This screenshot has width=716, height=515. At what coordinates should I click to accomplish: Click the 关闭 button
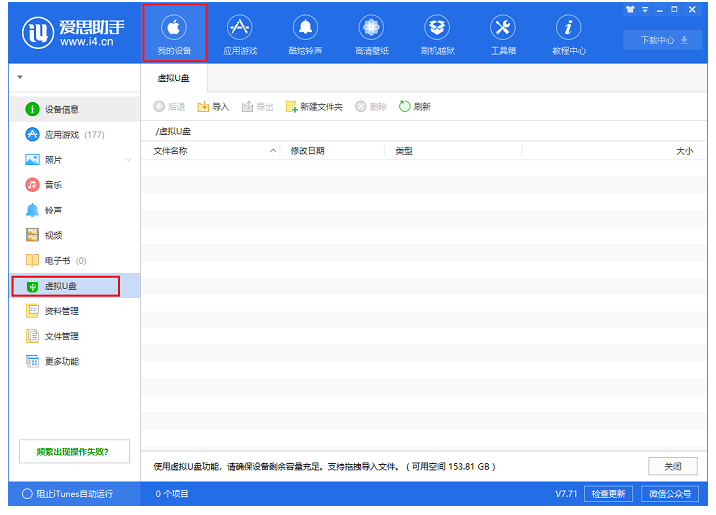click(672, 466)
